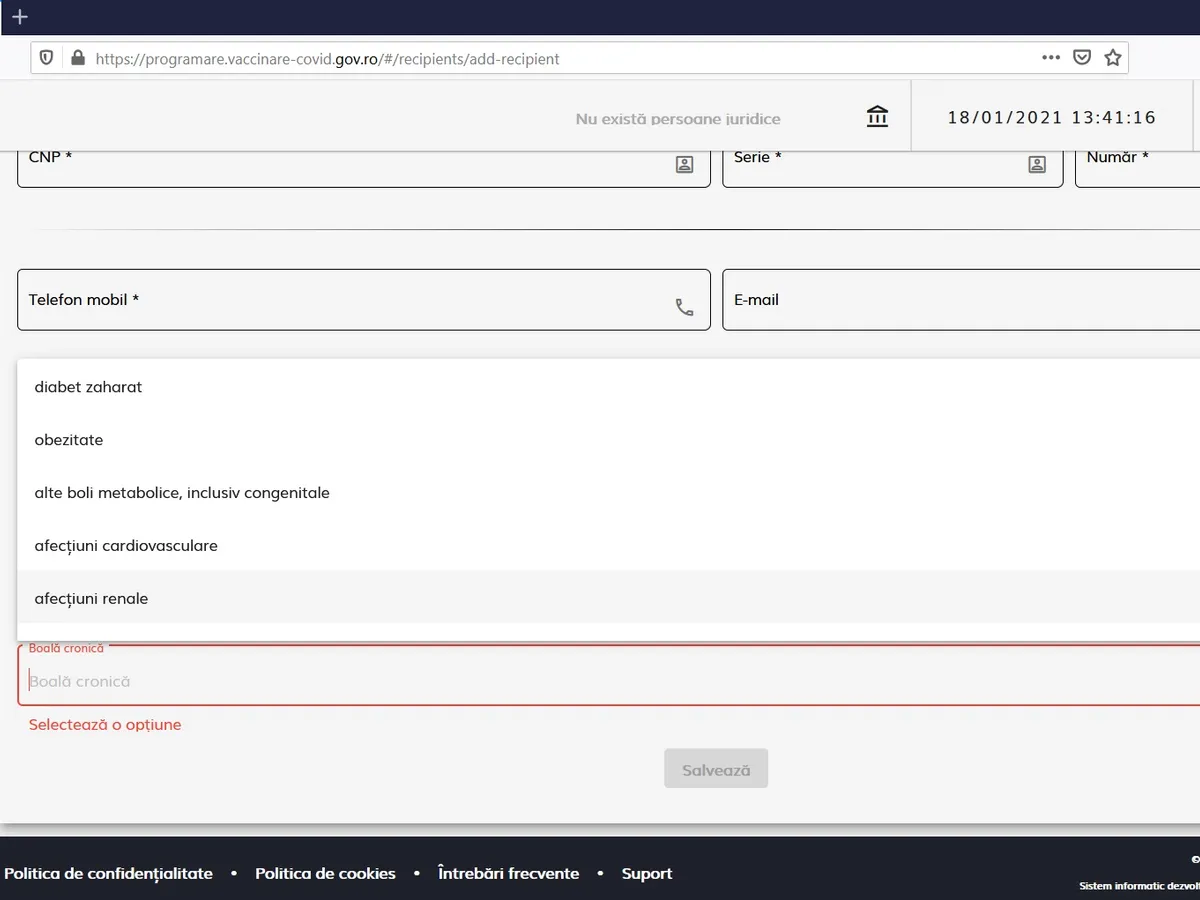Focus the E-mail input field
Viewport: 1200px width, 900px height.
pyautogui.click(x=960, y=300)
